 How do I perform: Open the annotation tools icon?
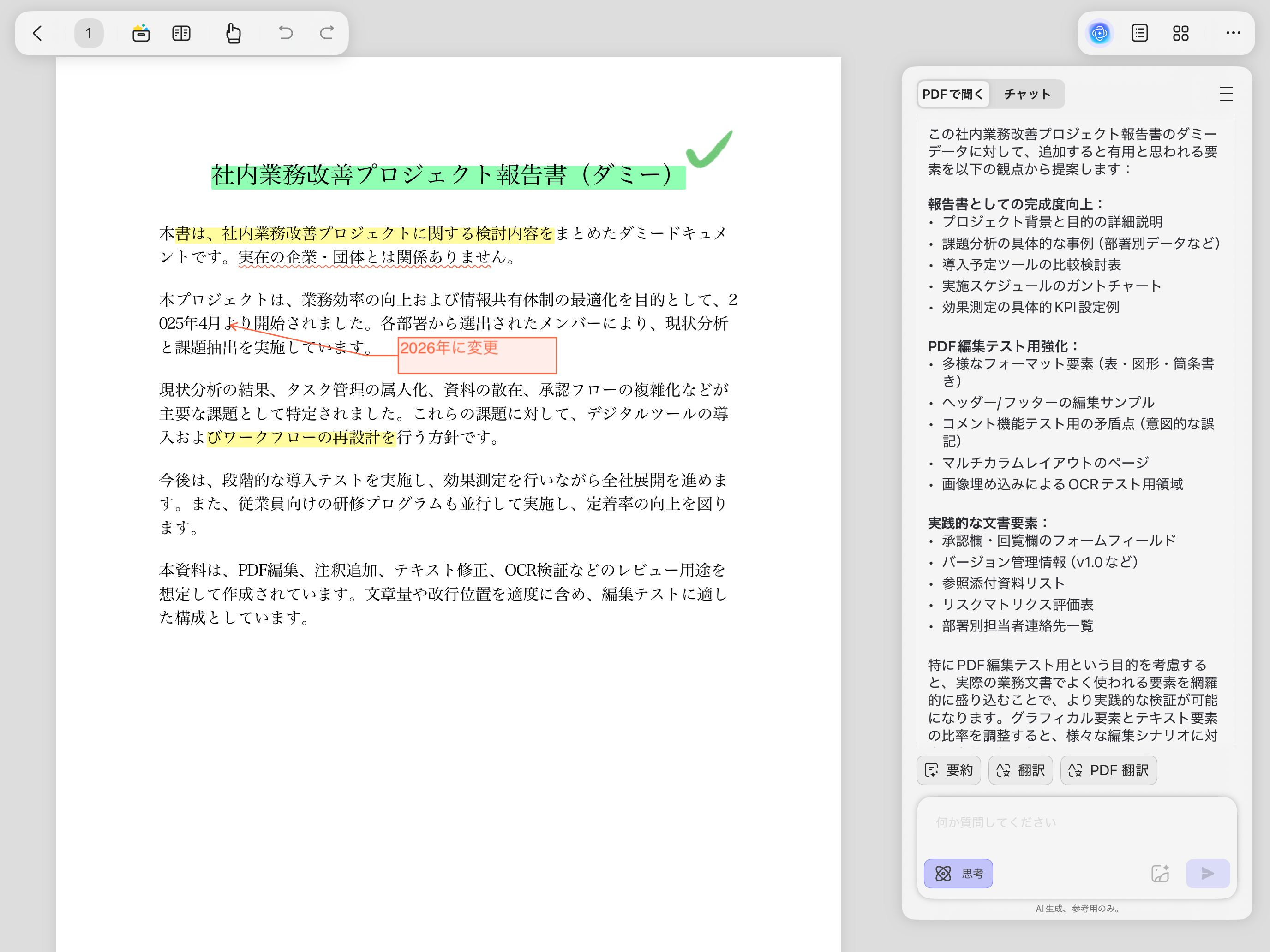[141, 33]
